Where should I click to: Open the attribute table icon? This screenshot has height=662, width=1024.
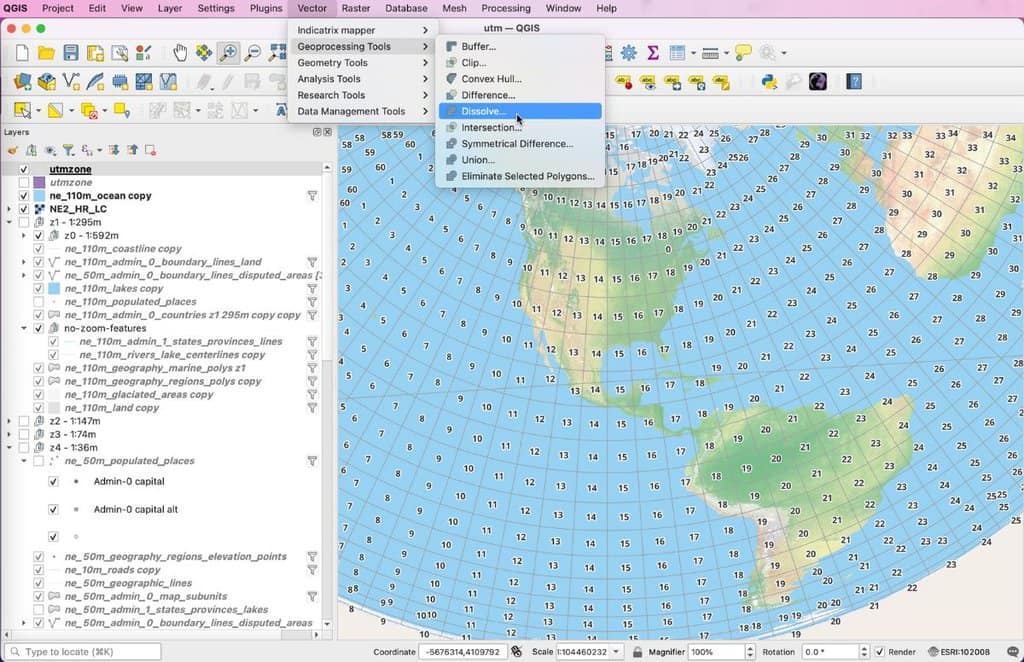coord(677,53)
